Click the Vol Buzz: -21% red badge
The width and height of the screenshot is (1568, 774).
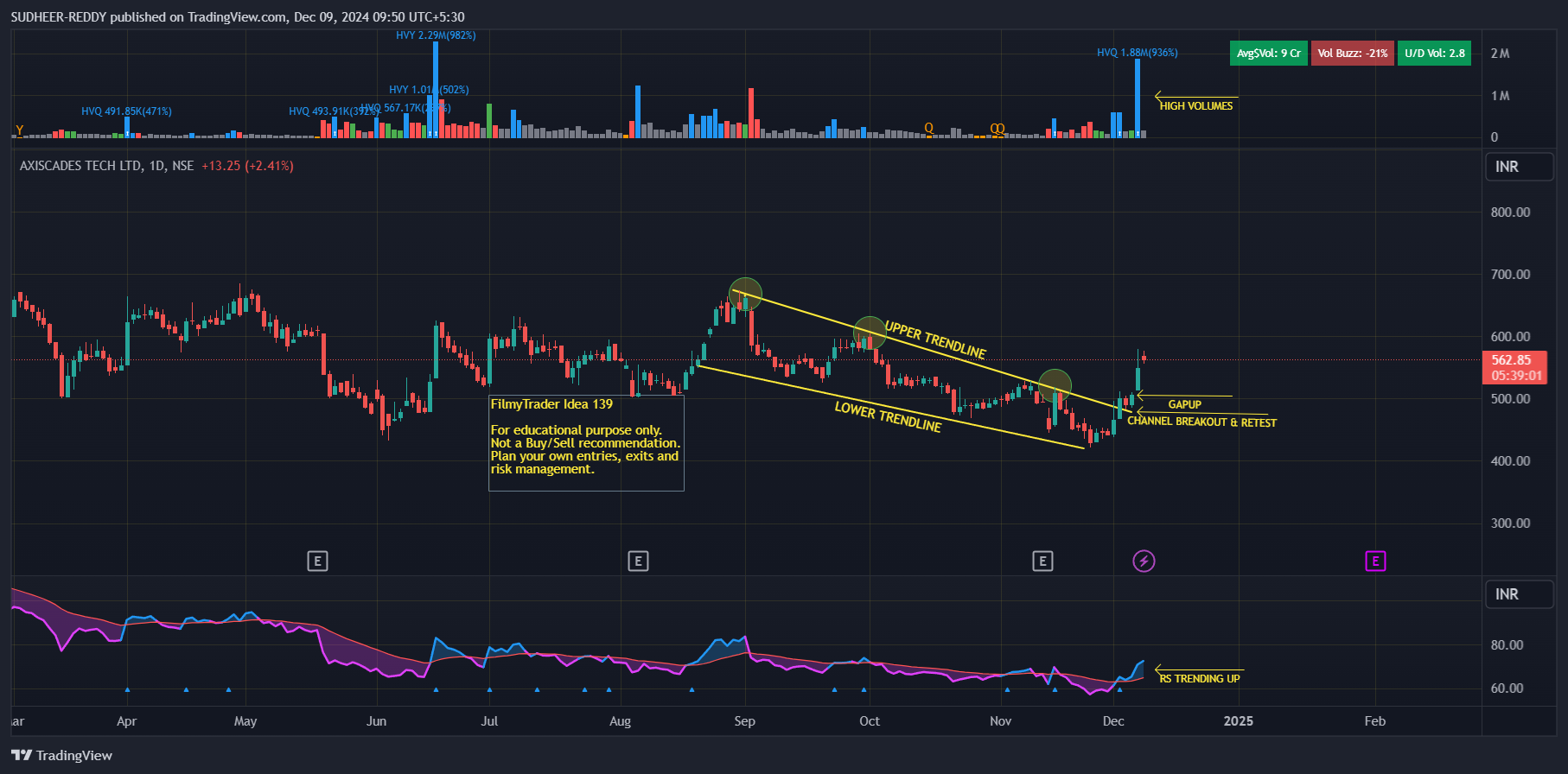coord(1353,54)
